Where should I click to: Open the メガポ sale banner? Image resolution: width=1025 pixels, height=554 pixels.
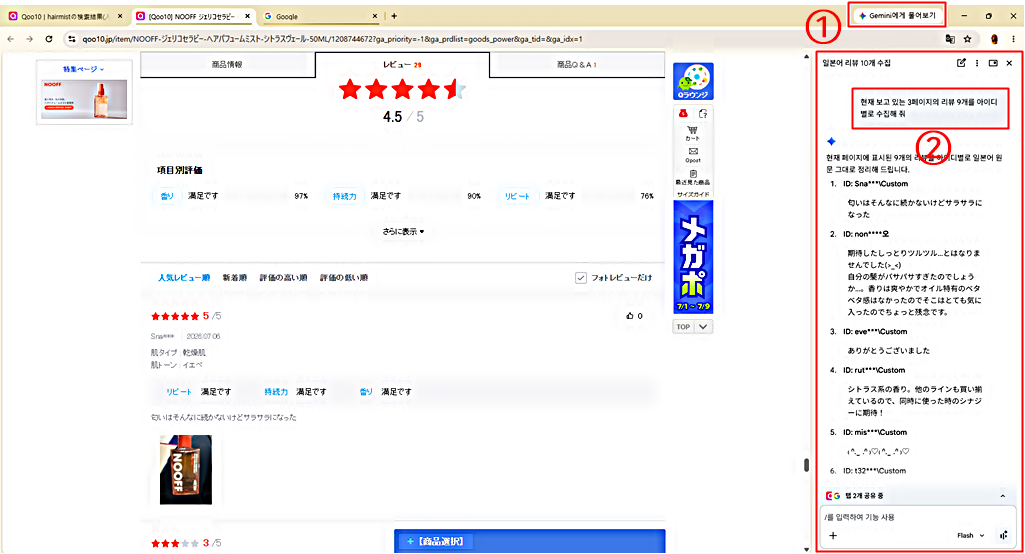[x=693, y=256]
